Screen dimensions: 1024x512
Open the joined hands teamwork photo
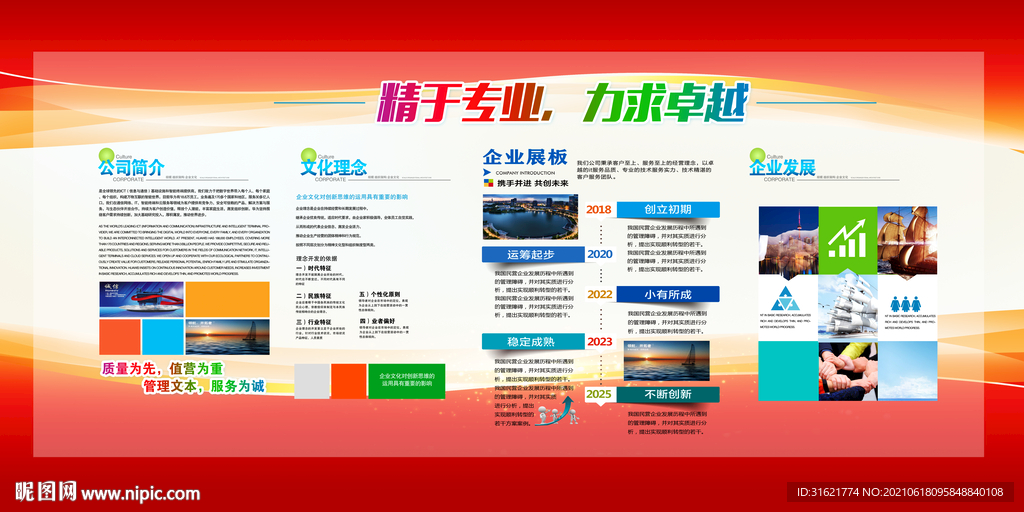pyautogui.click(x=847, y=371)
